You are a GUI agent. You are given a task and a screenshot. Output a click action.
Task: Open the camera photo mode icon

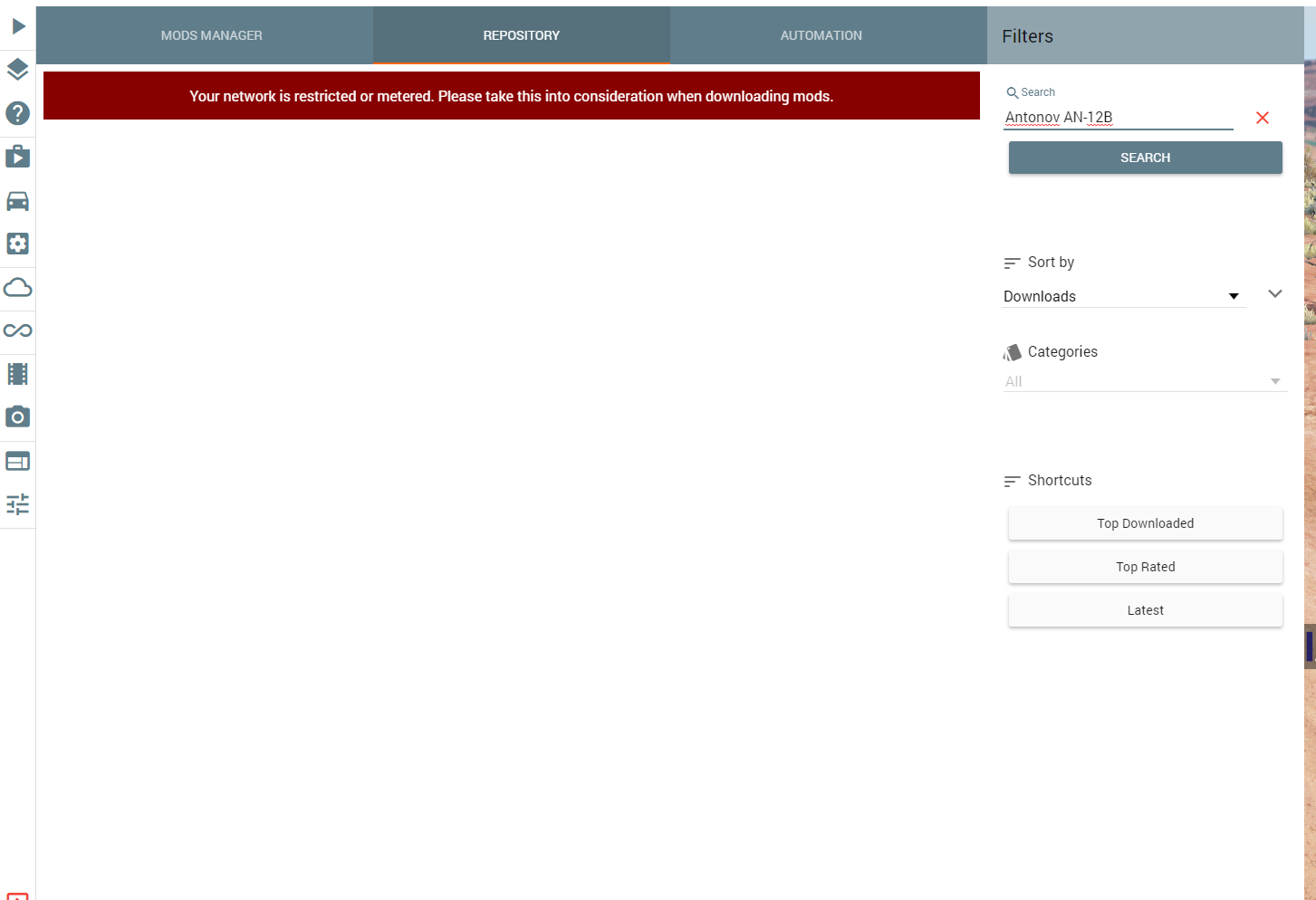point(18,417)
